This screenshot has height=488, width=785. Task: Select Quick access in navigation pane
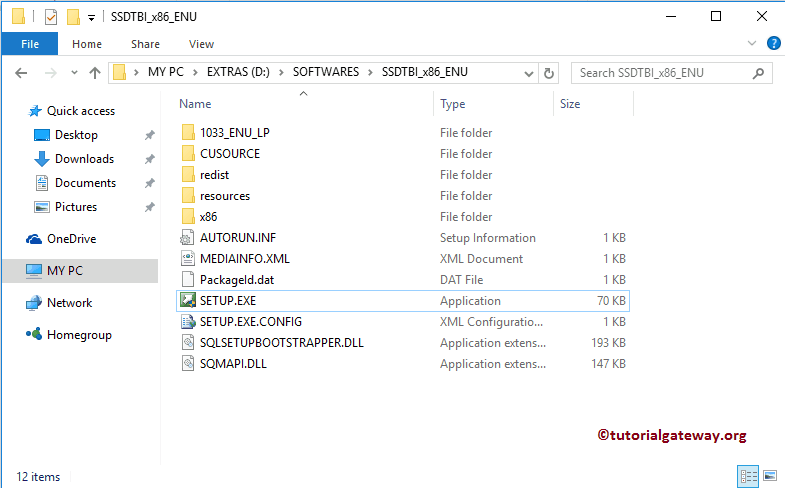(x=81, y=111)
